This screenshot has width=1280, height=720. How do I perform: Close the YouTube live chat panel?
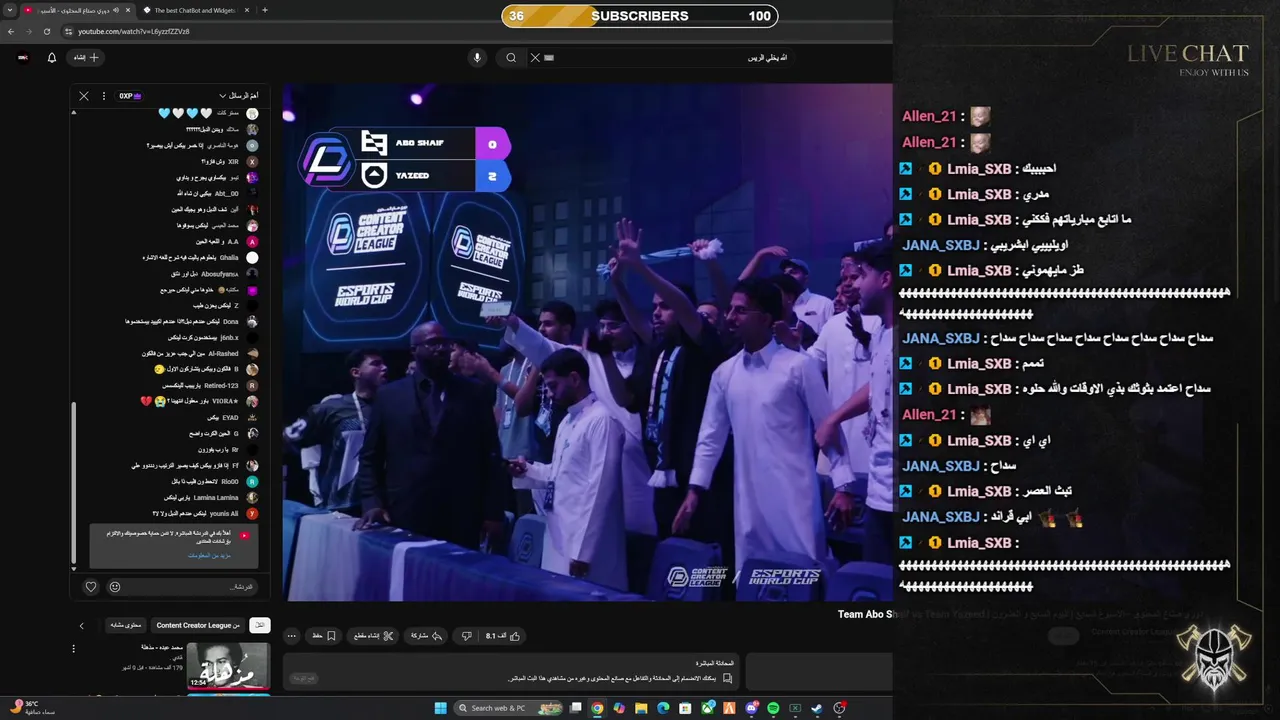click(x=84, y=96)
